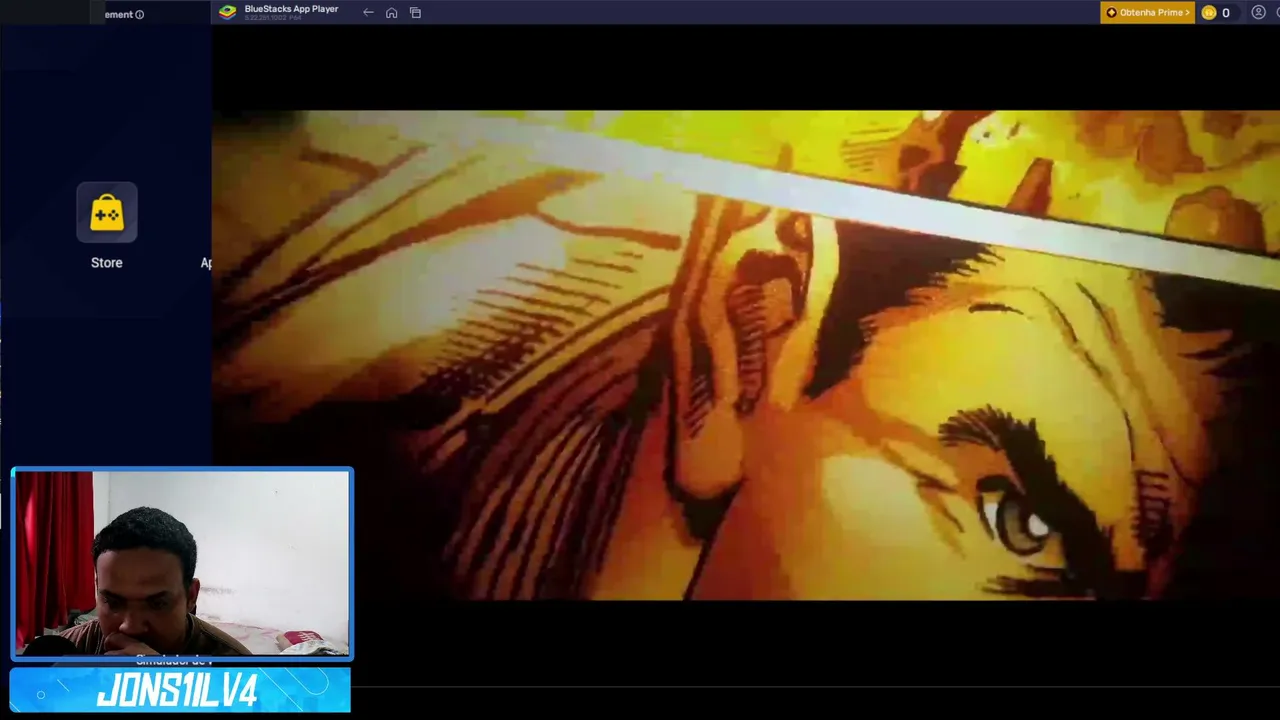Click the webcam overlay video feed

click(182, 564)
